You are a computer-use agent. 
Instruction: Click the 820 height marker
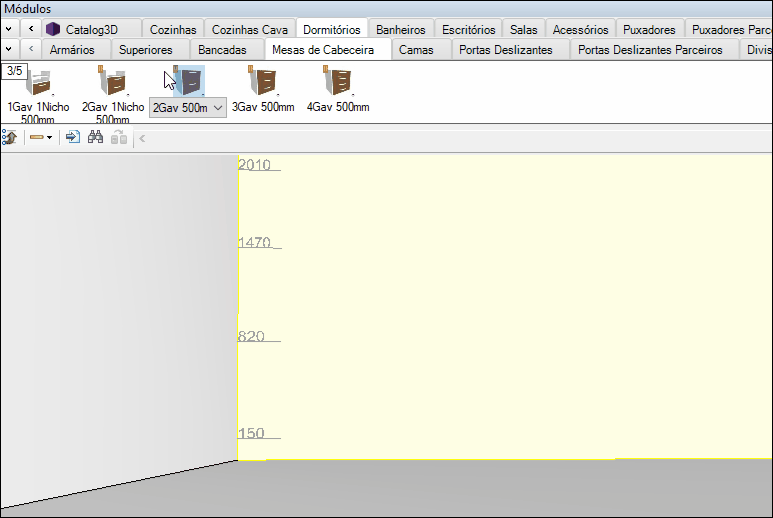pyautogui.click(x=251, y=336)
